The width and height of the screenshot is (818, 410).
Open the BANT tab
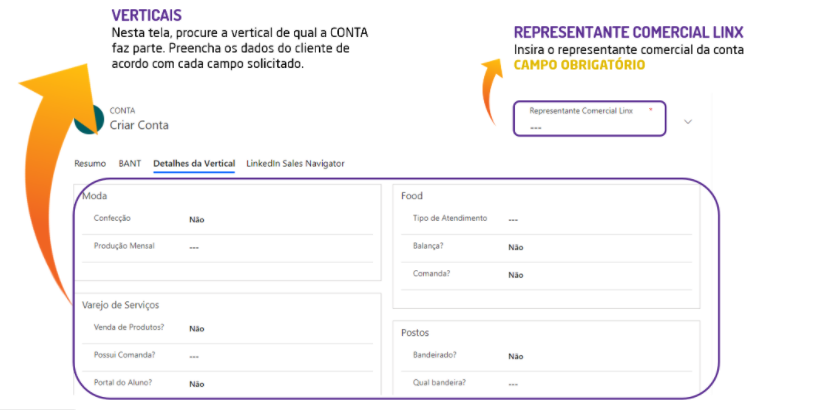(129, 162)
